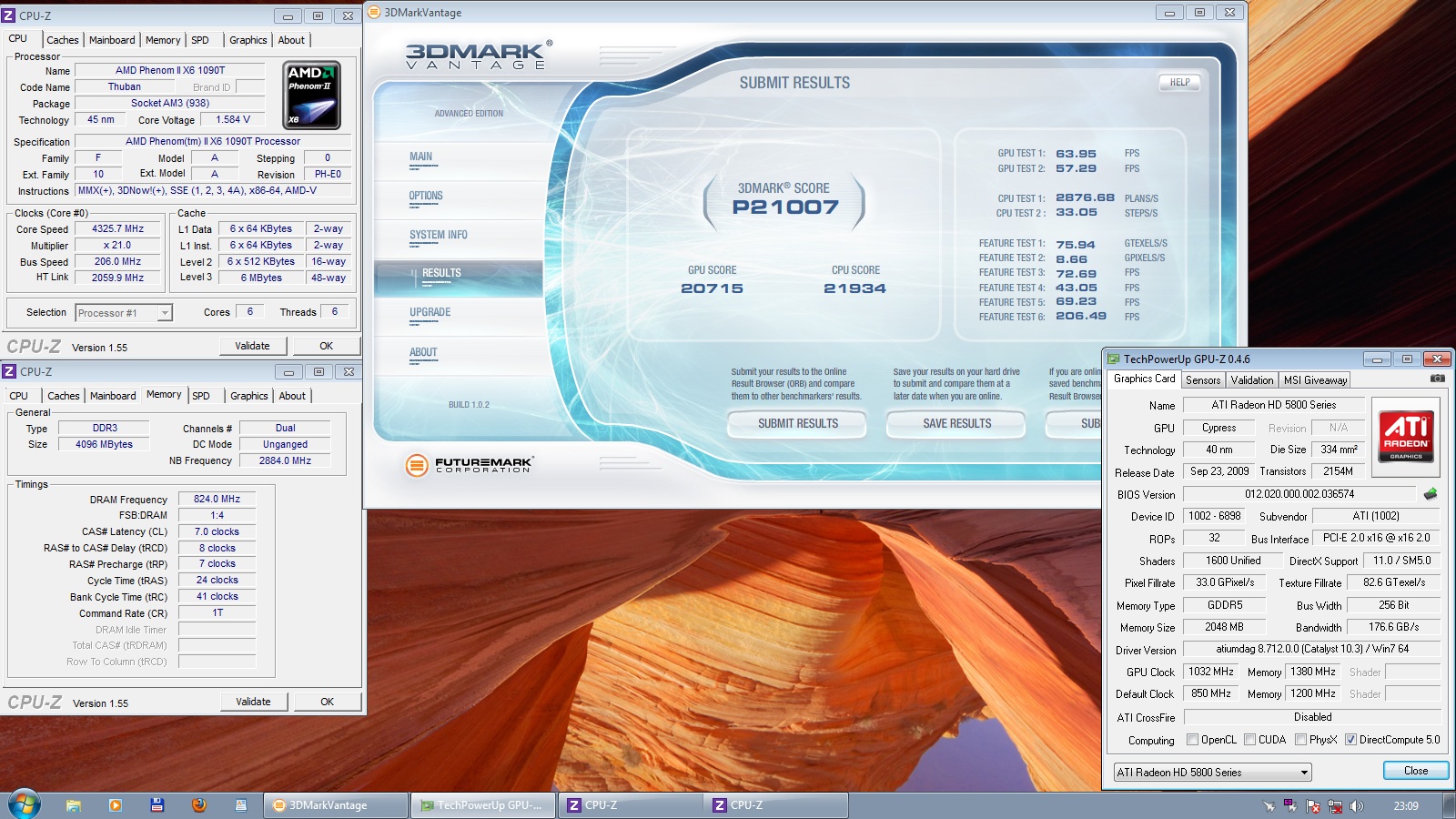Click the 3DMarkVantage title bar icon
The image size is (1456, 819).
click(x=374, y=12)
